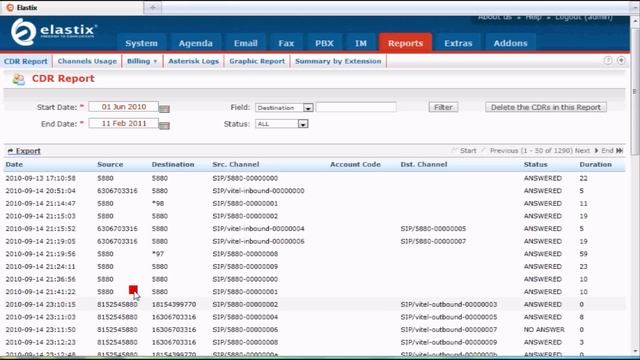Click the help circle icon beside submenu
640x360 pixels.
608,60
